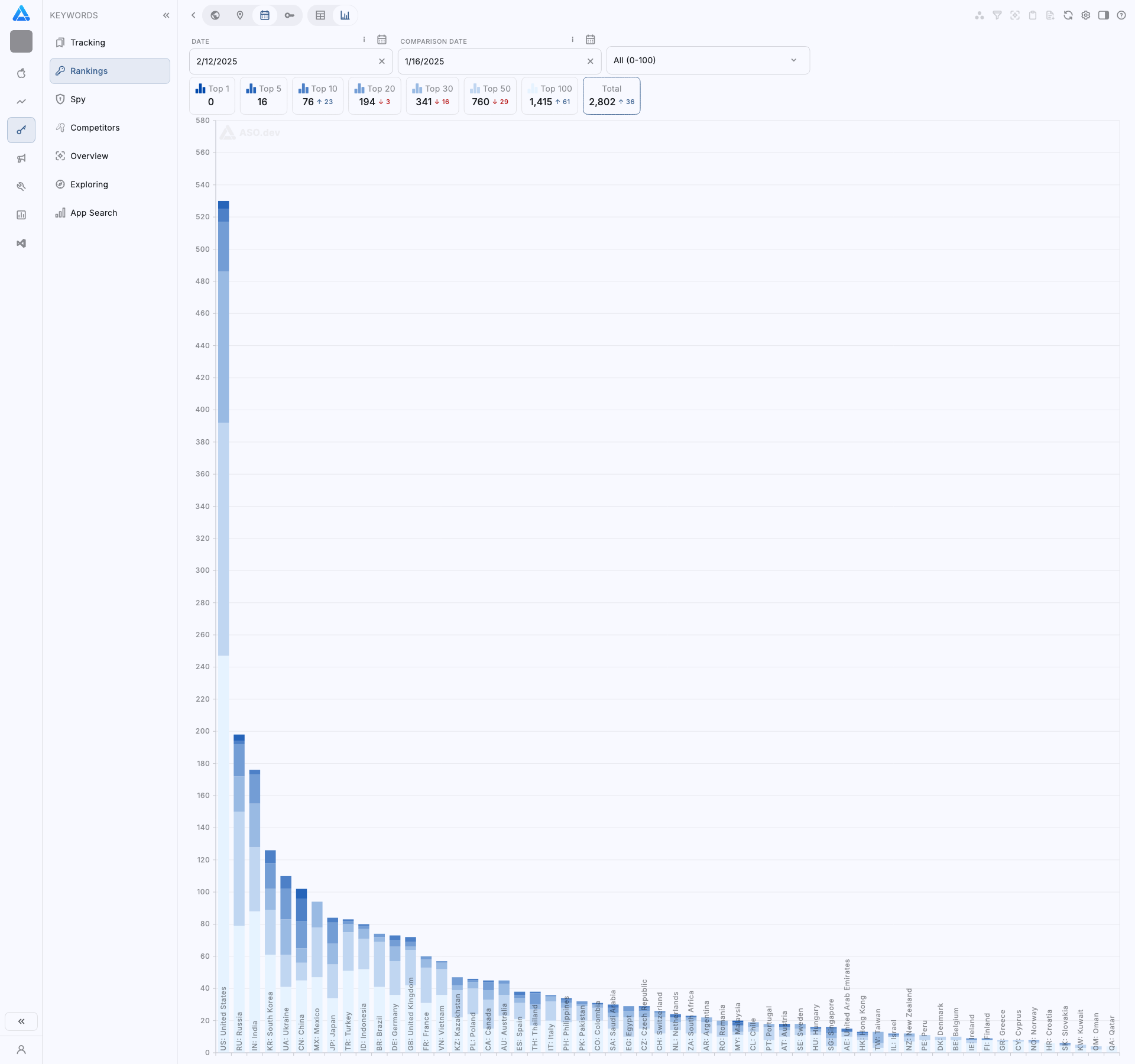
Task: Click the refresh icon in top-right toolbar
Action: click(1068, 15)
